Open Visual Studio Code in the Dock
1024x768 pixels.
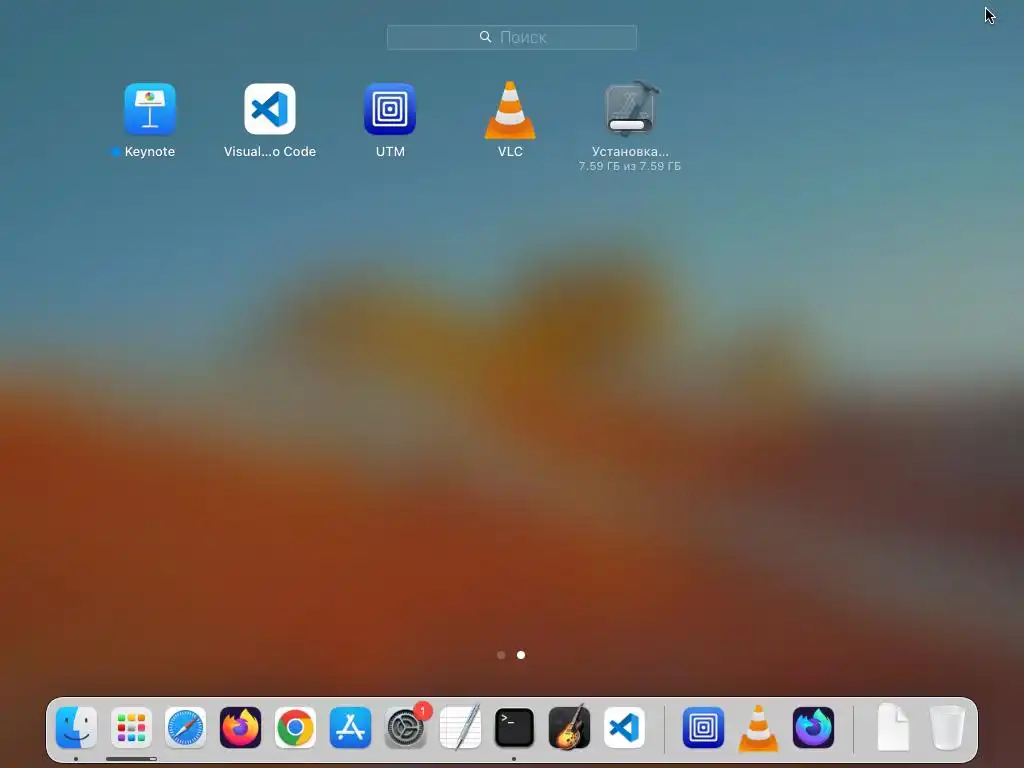pyautogui.click(x=624, y=727)
